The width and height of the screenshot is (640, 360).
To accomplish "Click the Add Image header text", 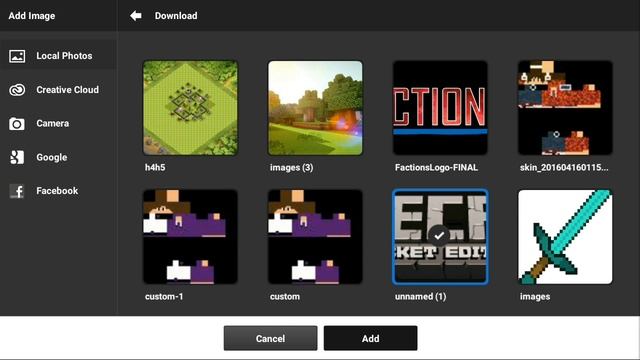I will click(x=32, y=16).
